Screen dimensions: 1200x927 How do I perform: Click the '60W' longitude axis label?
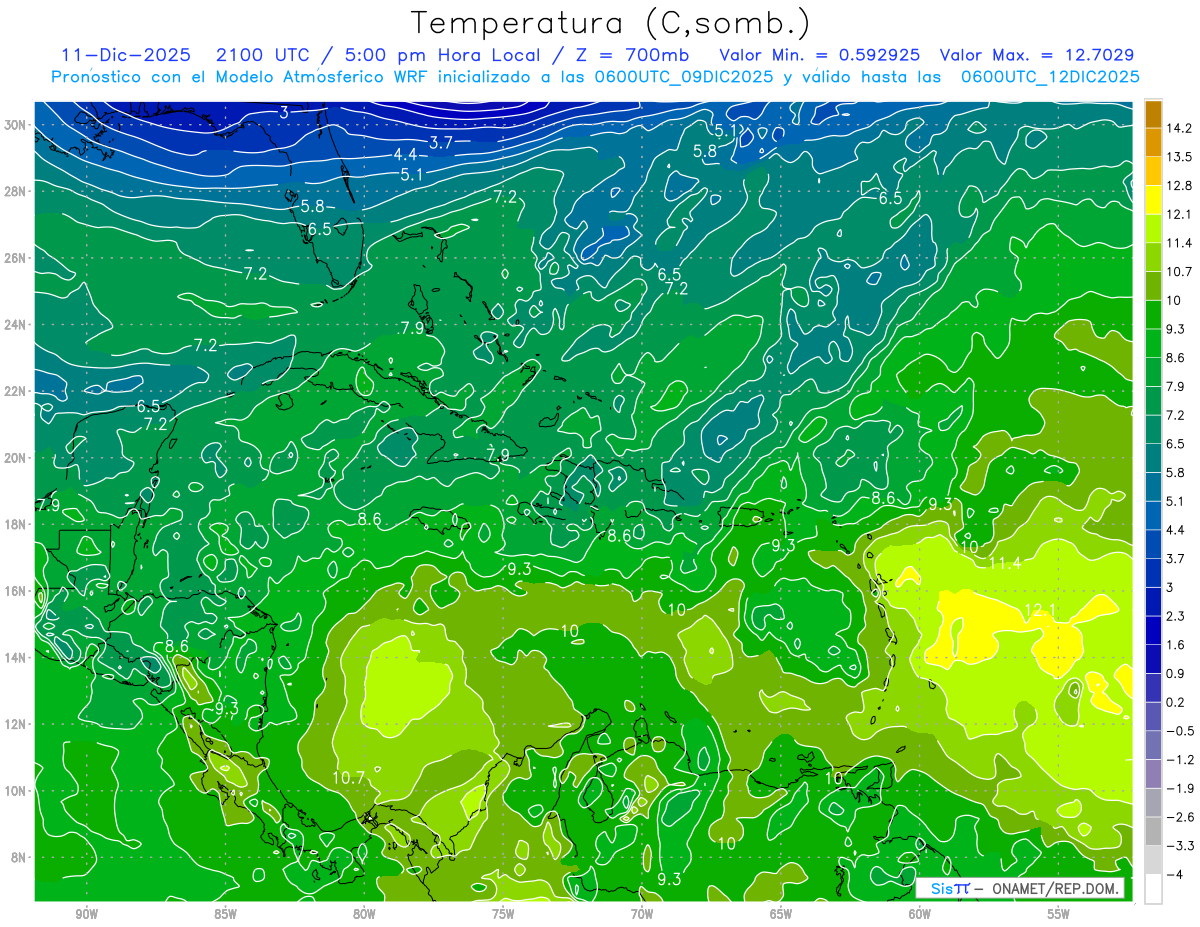coord(920,914)
